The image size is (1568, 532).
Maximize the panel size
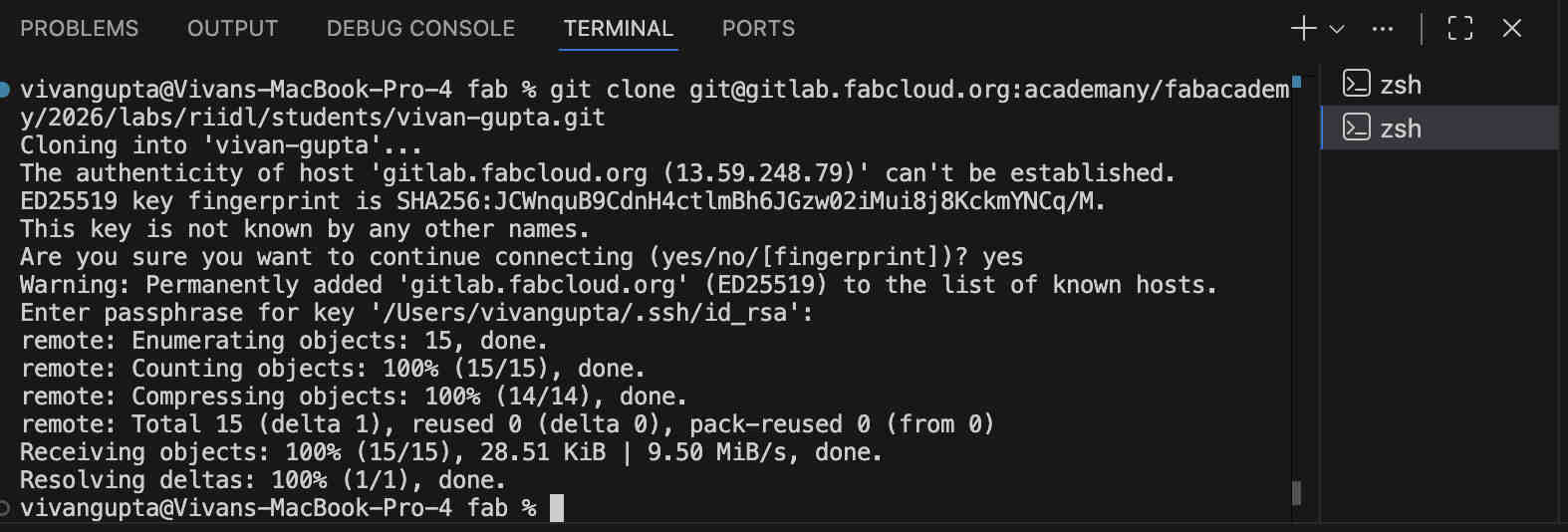pos(1459,29)
